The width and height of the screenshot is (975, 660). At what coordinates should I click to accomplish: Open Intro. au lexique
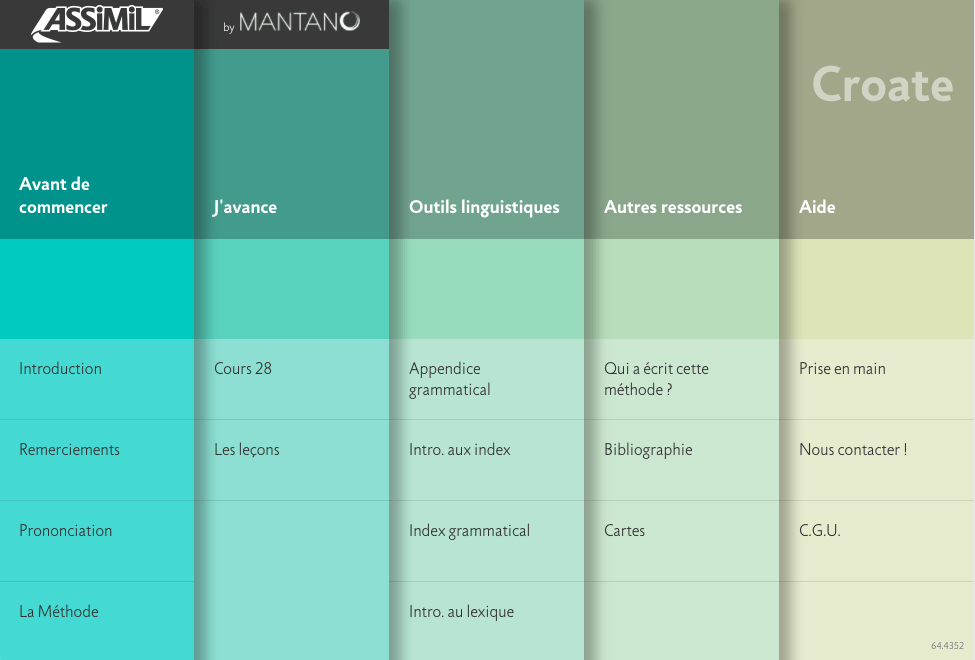click(461, 612)
